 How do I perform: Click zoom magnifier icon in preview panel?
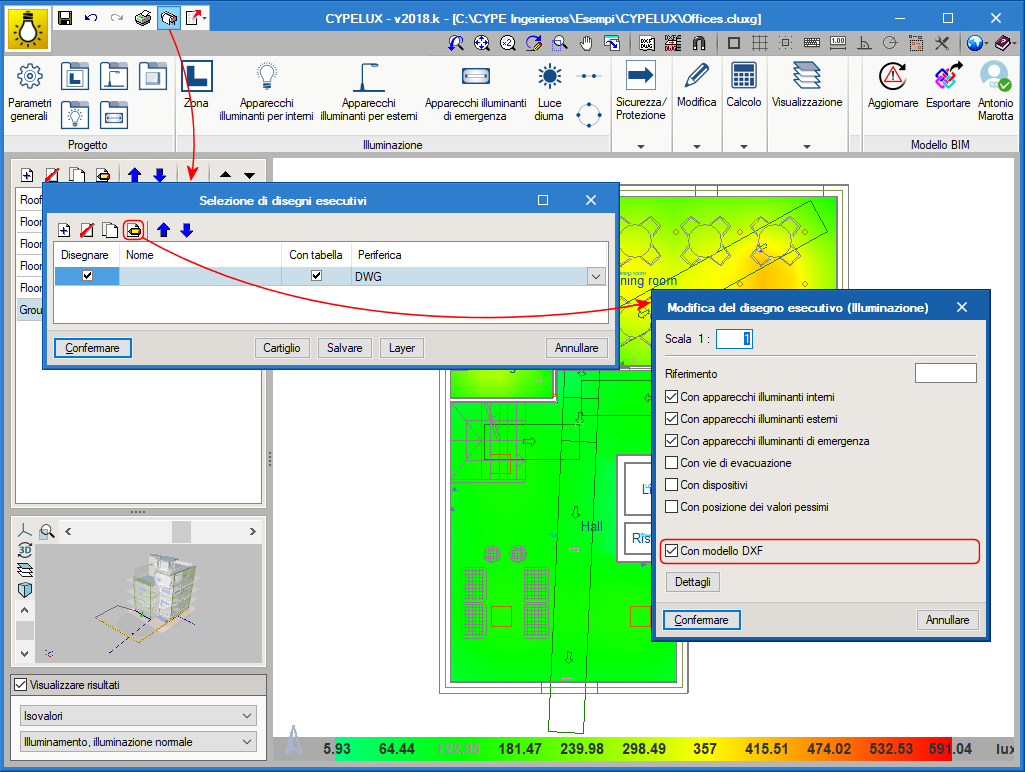pyautogui.click(x=46, y=531)
